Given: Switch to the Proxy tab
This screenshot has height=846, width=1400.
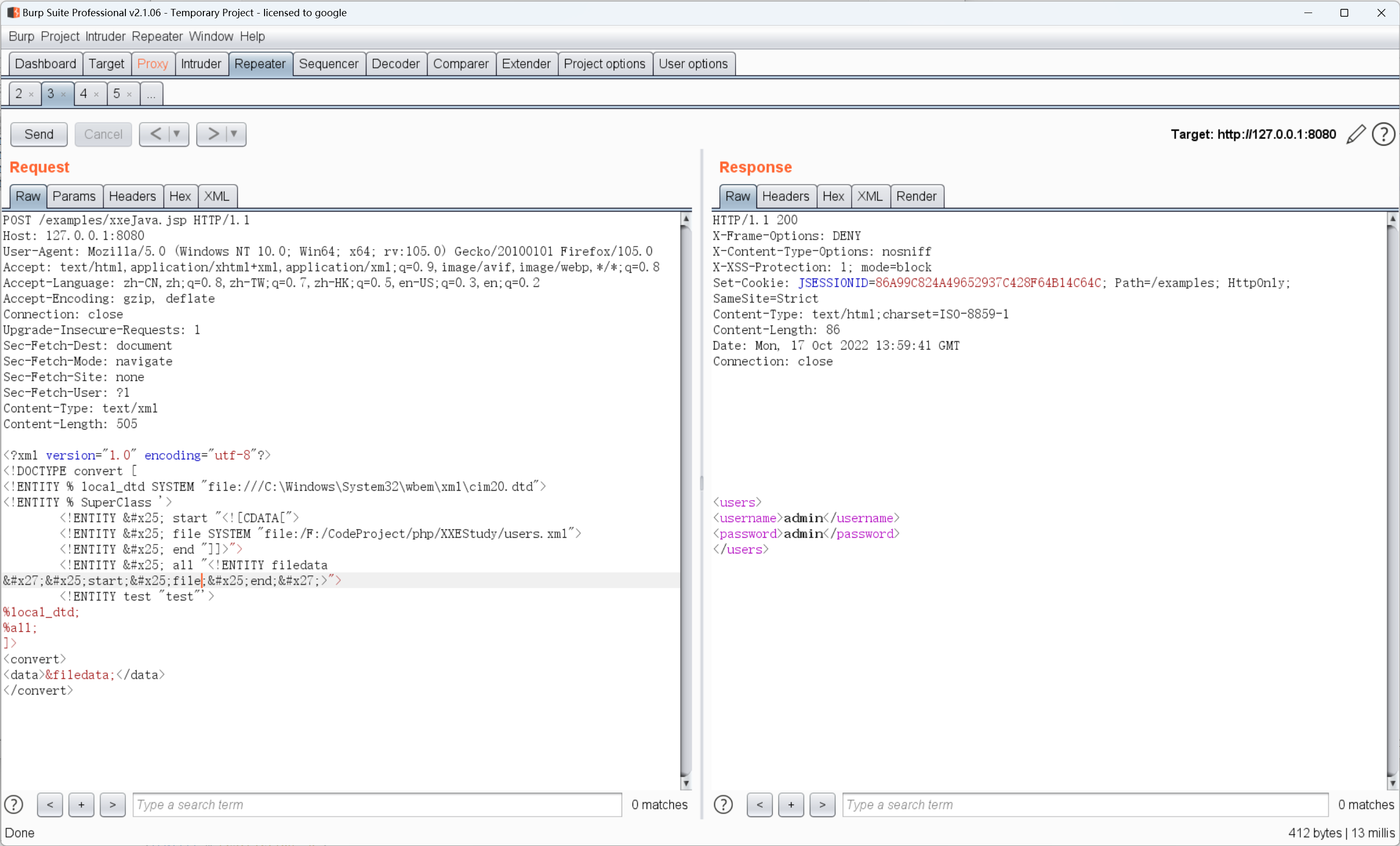Looking at the screenshot, I should (153, 64).
